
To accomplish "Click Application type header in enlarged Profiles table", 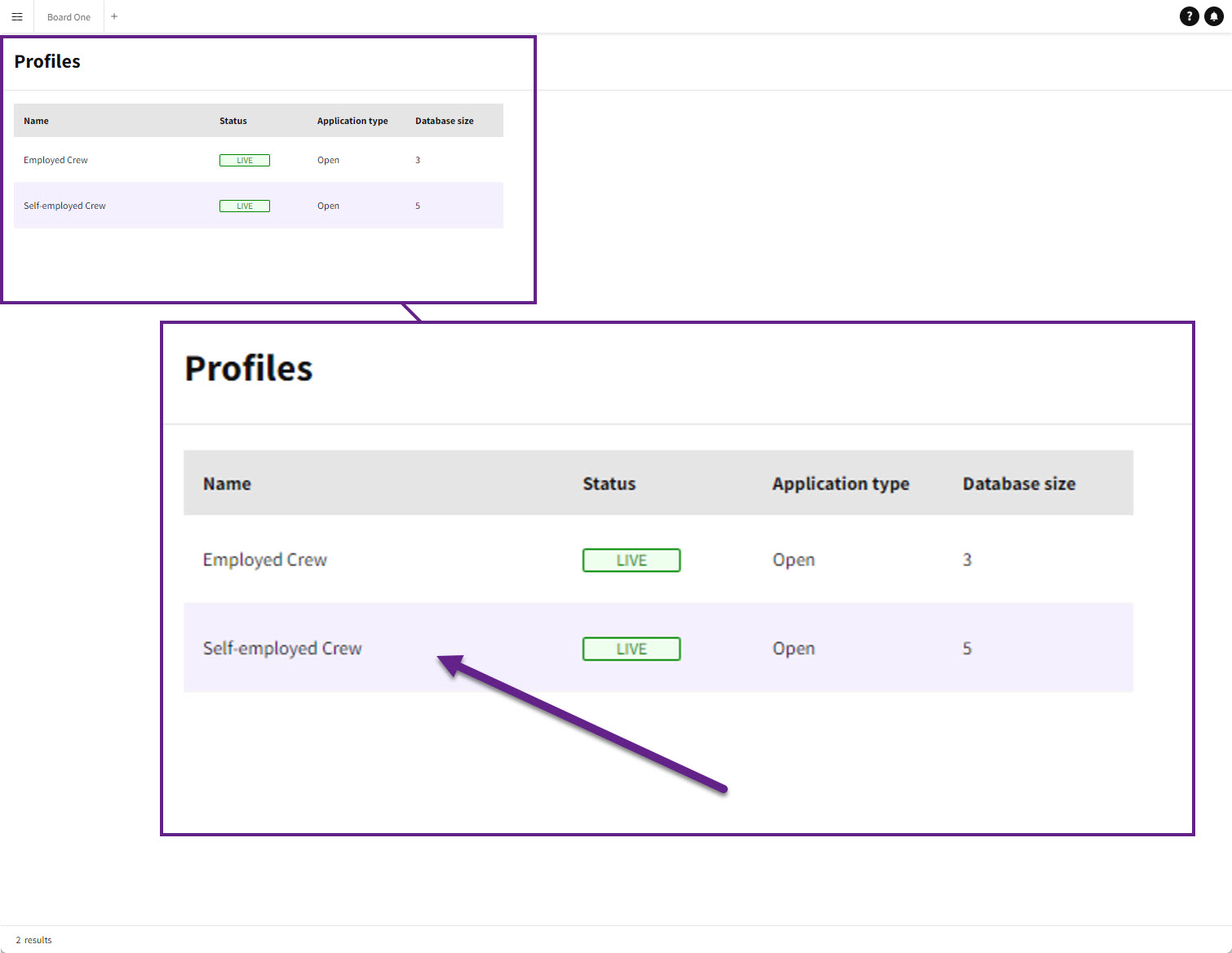I will pyautogui.click(x=840, y=484).
